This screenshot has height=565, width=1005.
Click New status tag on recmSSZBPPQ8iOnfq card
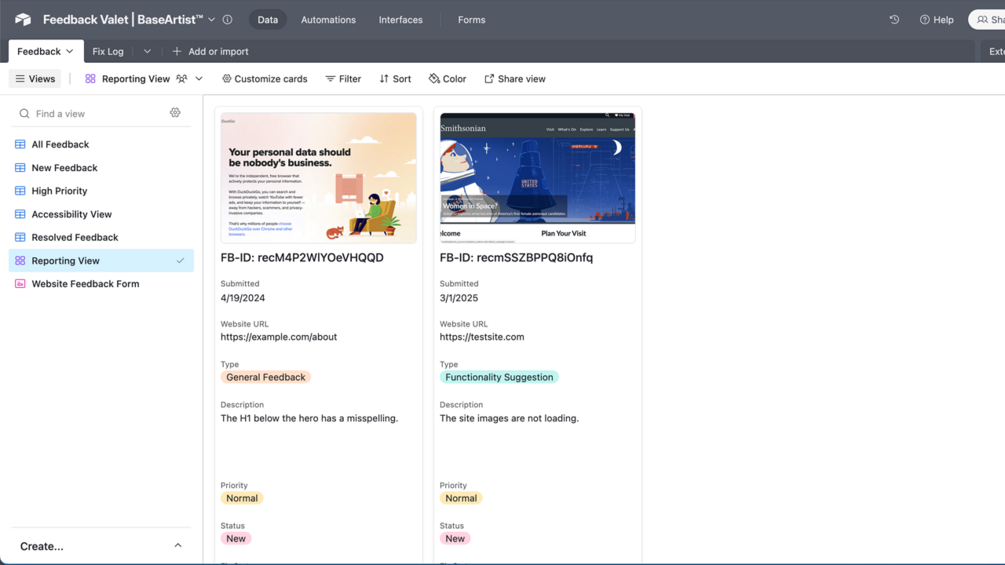pos(455,538)
